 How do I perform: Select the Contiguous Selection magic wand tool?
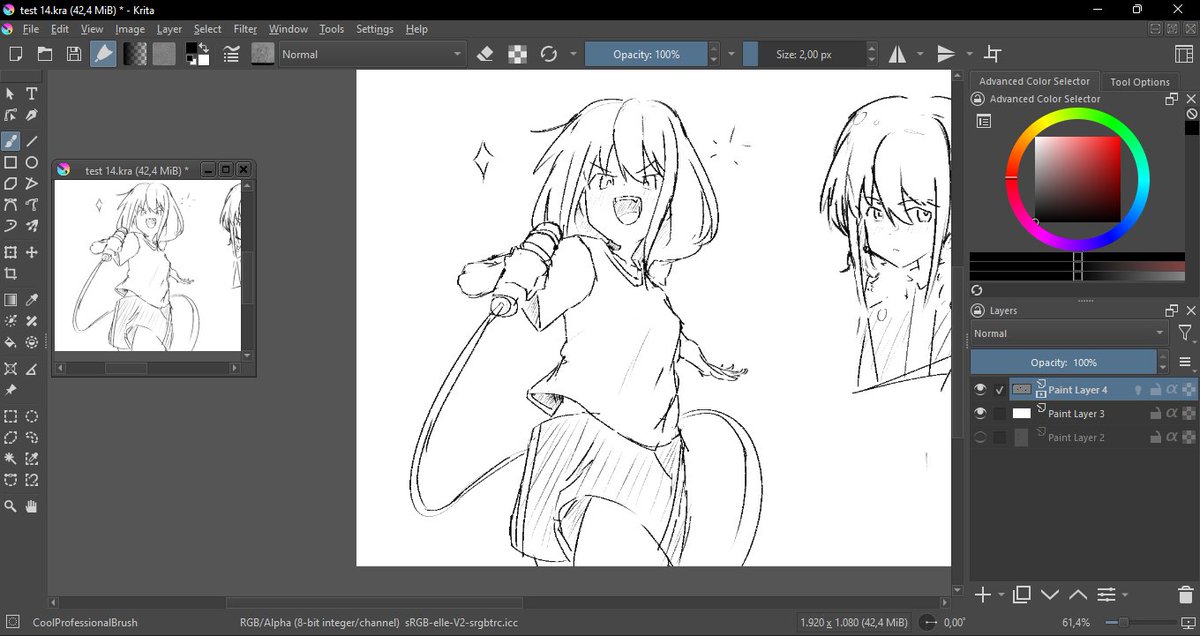[10, 459]
